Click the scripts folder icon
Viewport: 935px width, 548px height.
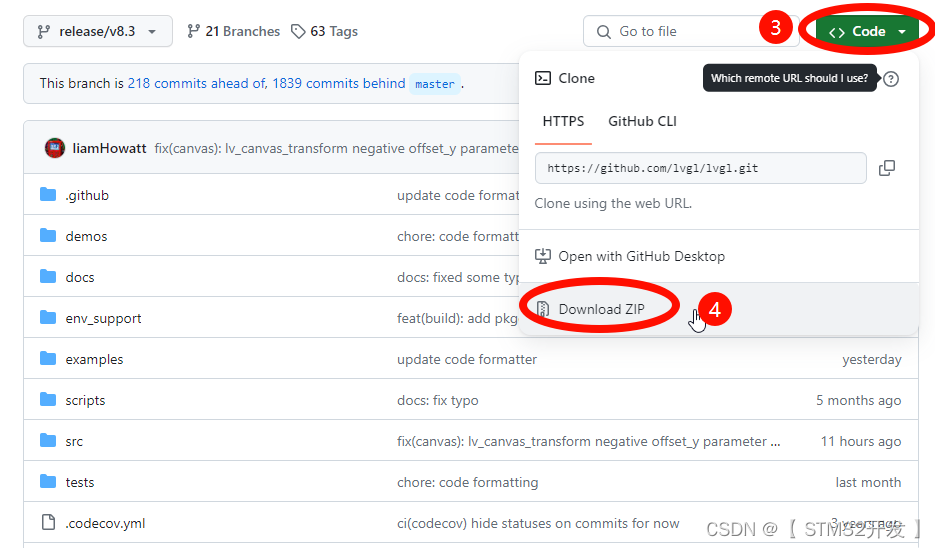(x=48, y=400)
